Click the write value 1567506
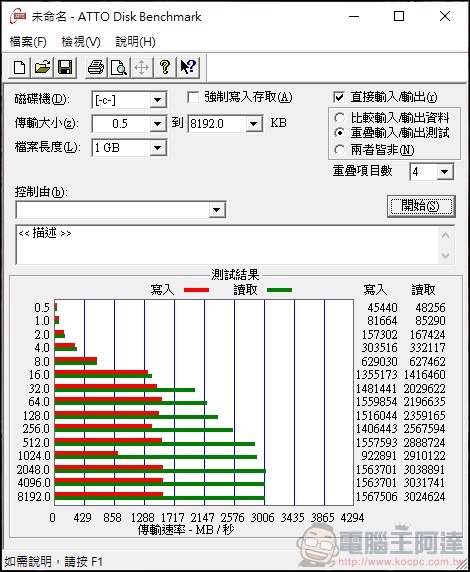The height and width of the screenshot is (572, 470). coord(376,496)
